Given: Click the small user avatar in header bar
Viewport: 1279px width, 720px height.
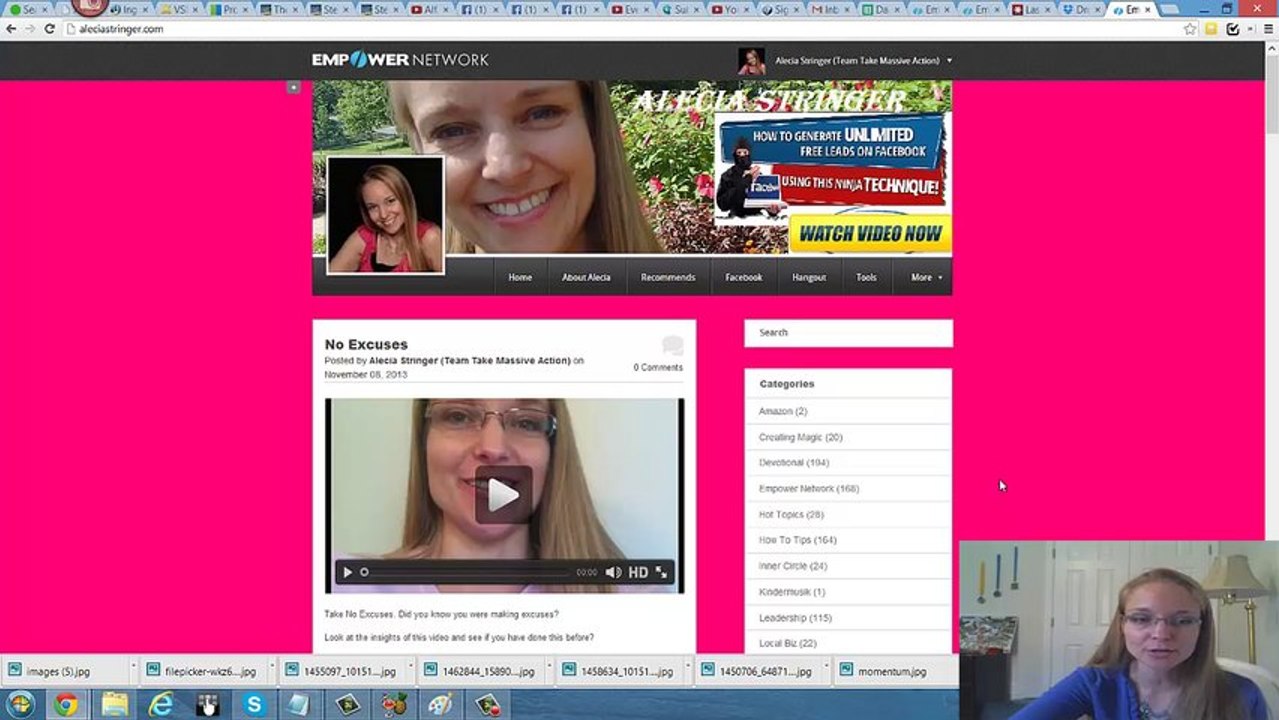Looking at the screenshot, I should 751,61.
